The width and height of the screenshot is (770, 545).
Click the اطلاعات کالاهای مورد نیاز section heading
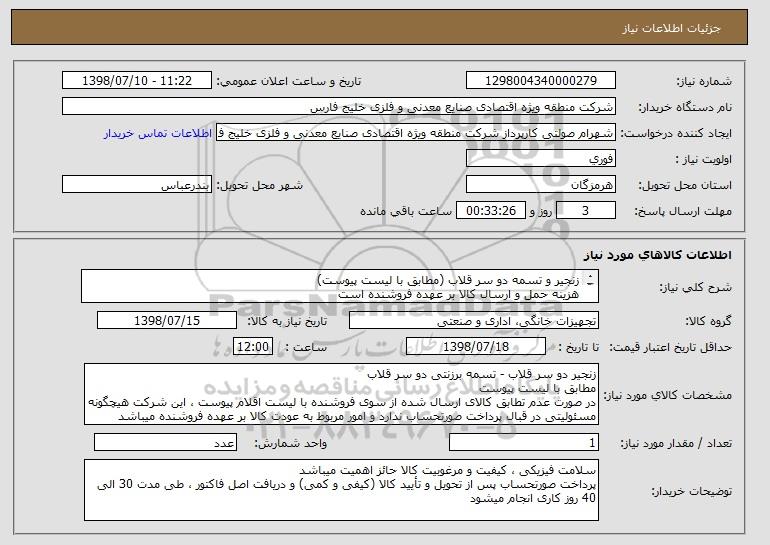[658, 255]
